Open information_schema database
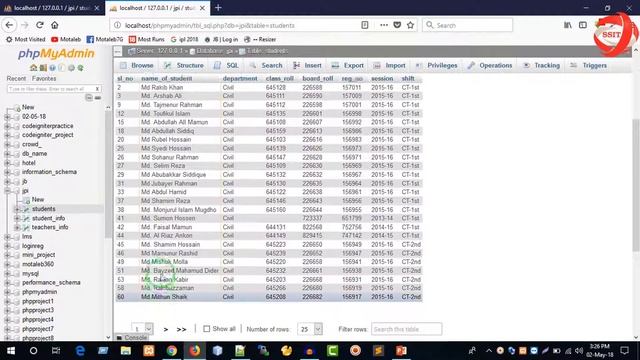The width and height of the screenshot is (640, 360). tap(49, 172)
